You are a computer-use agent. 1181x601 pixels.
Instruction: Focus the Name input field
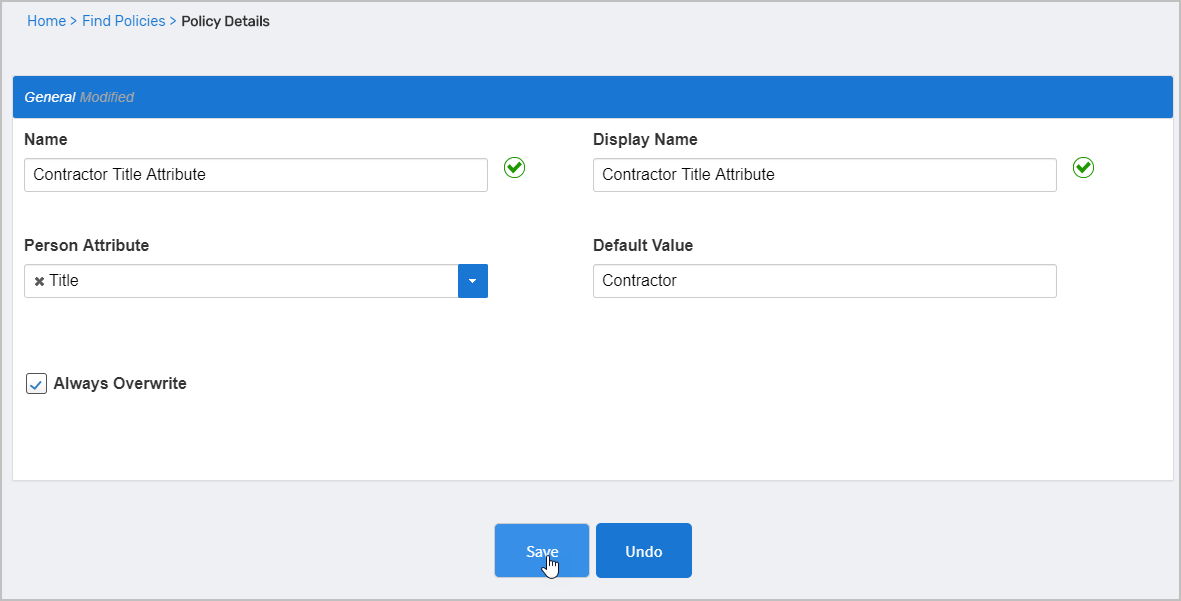click(x=255, y=175)
